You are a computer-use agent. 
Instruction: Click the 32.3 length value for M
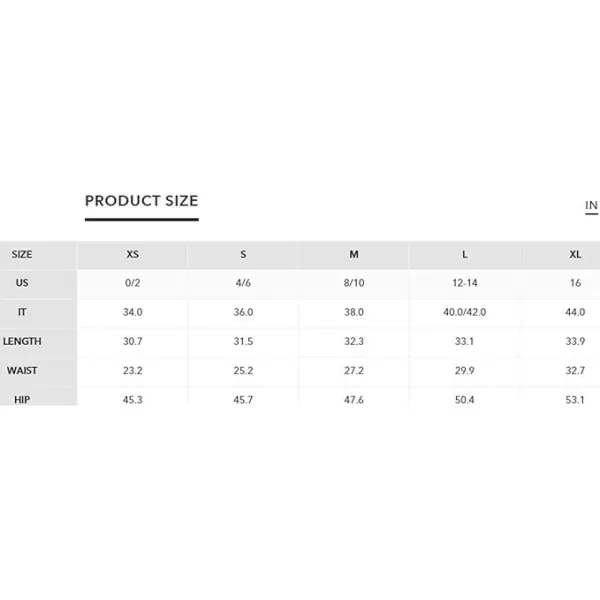pos(354,341)
